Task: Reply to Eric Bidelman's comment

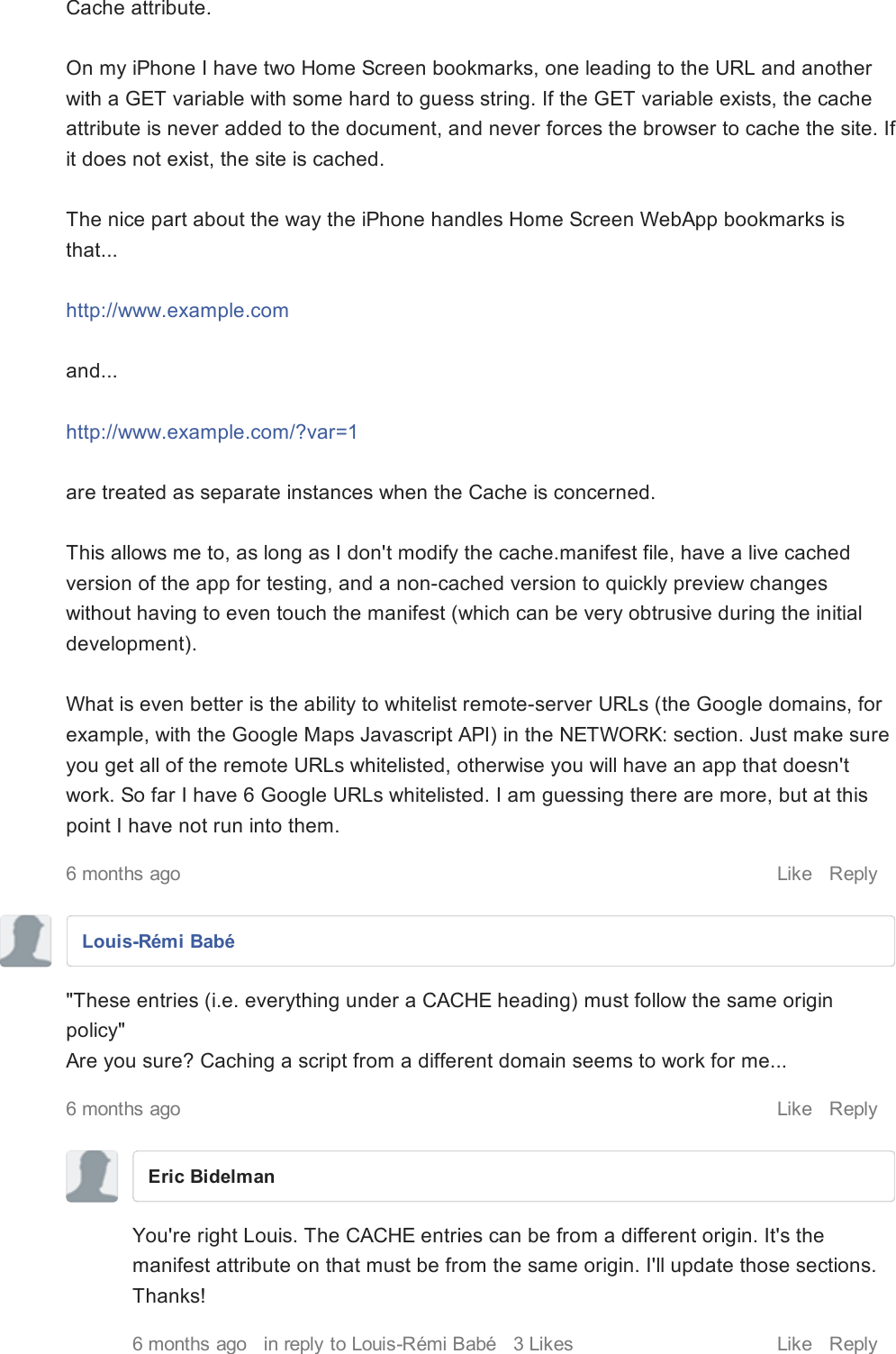Action: [854, 1343]
